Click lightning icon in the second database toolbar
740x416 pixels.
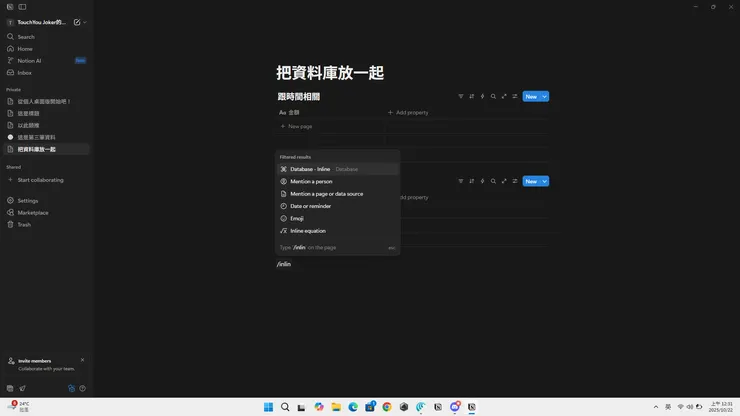pos(482,181)
